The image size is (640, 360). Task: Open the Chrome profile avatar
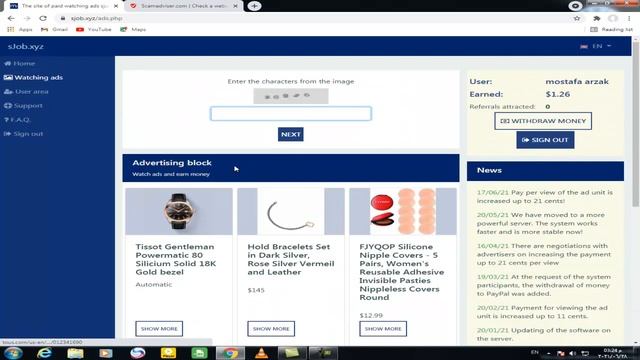(613, 18)
